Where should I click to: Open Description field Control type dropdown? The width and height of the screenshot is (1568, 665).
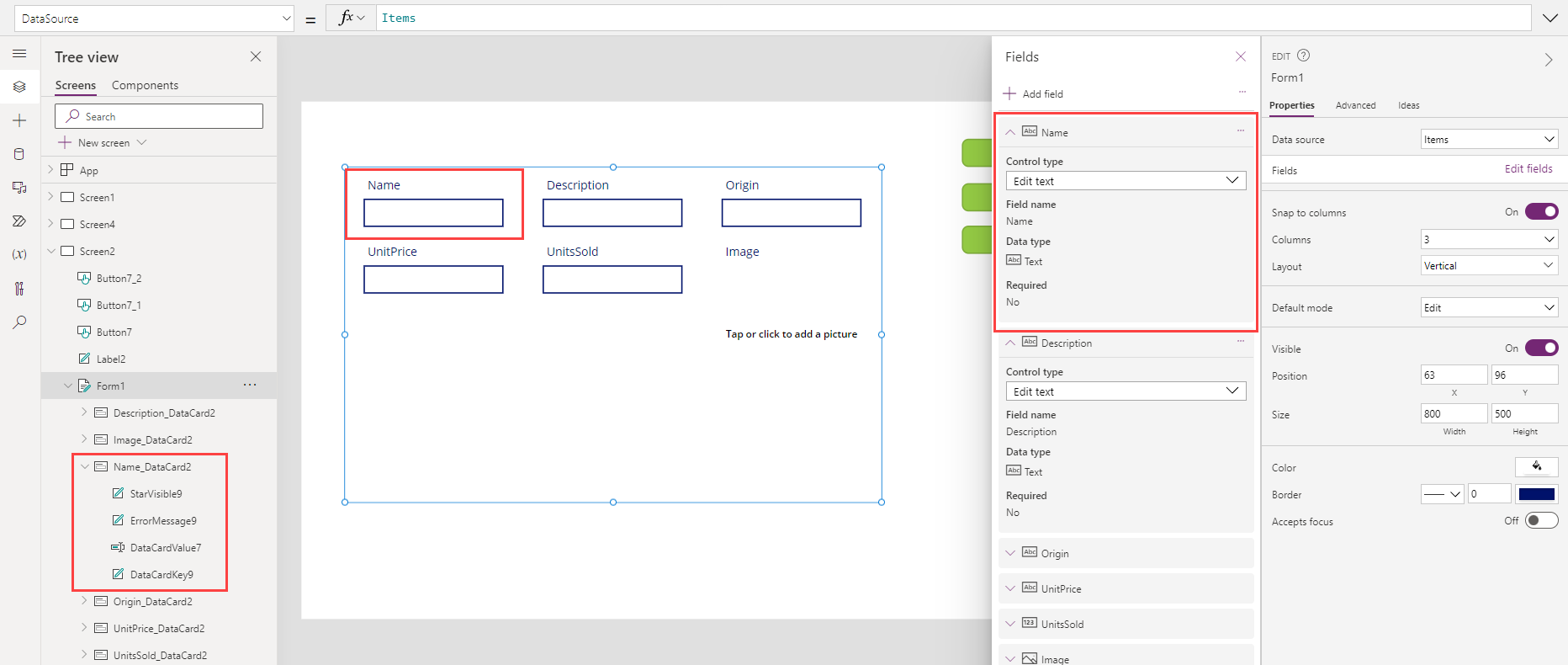[1126, 391]
